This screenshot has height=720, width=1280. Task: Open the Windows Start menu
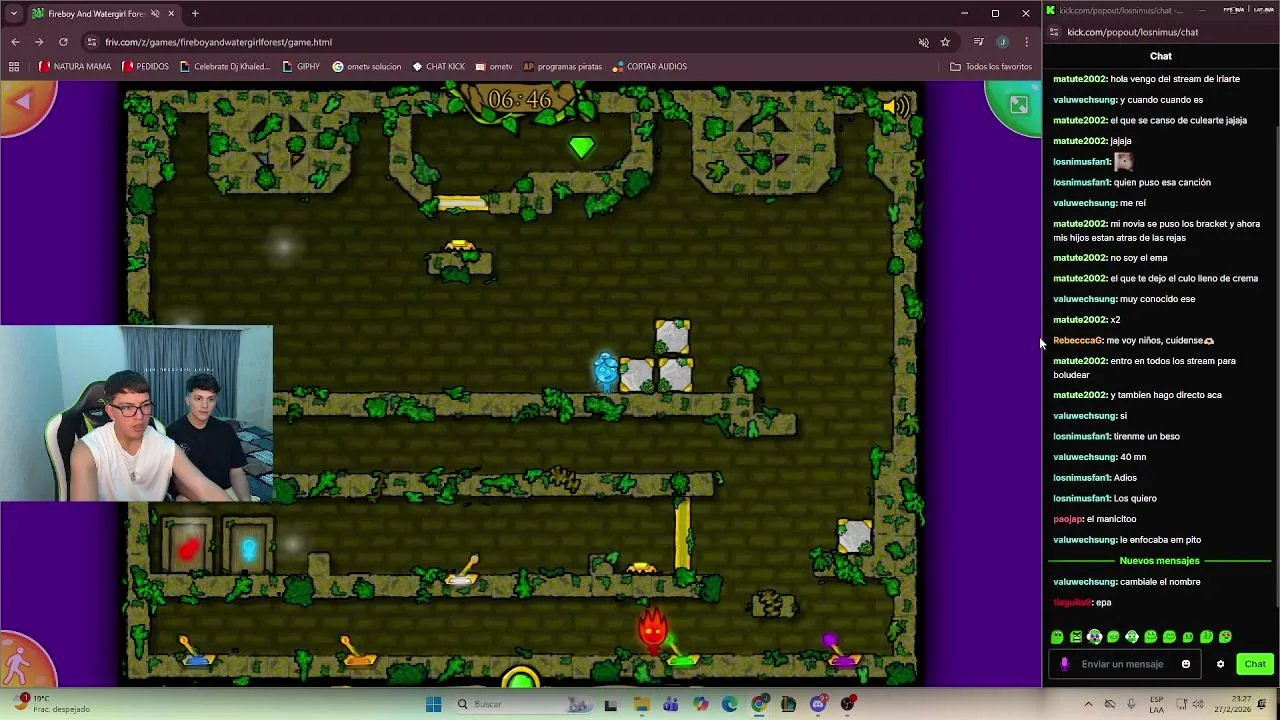[x=433, y=704]
